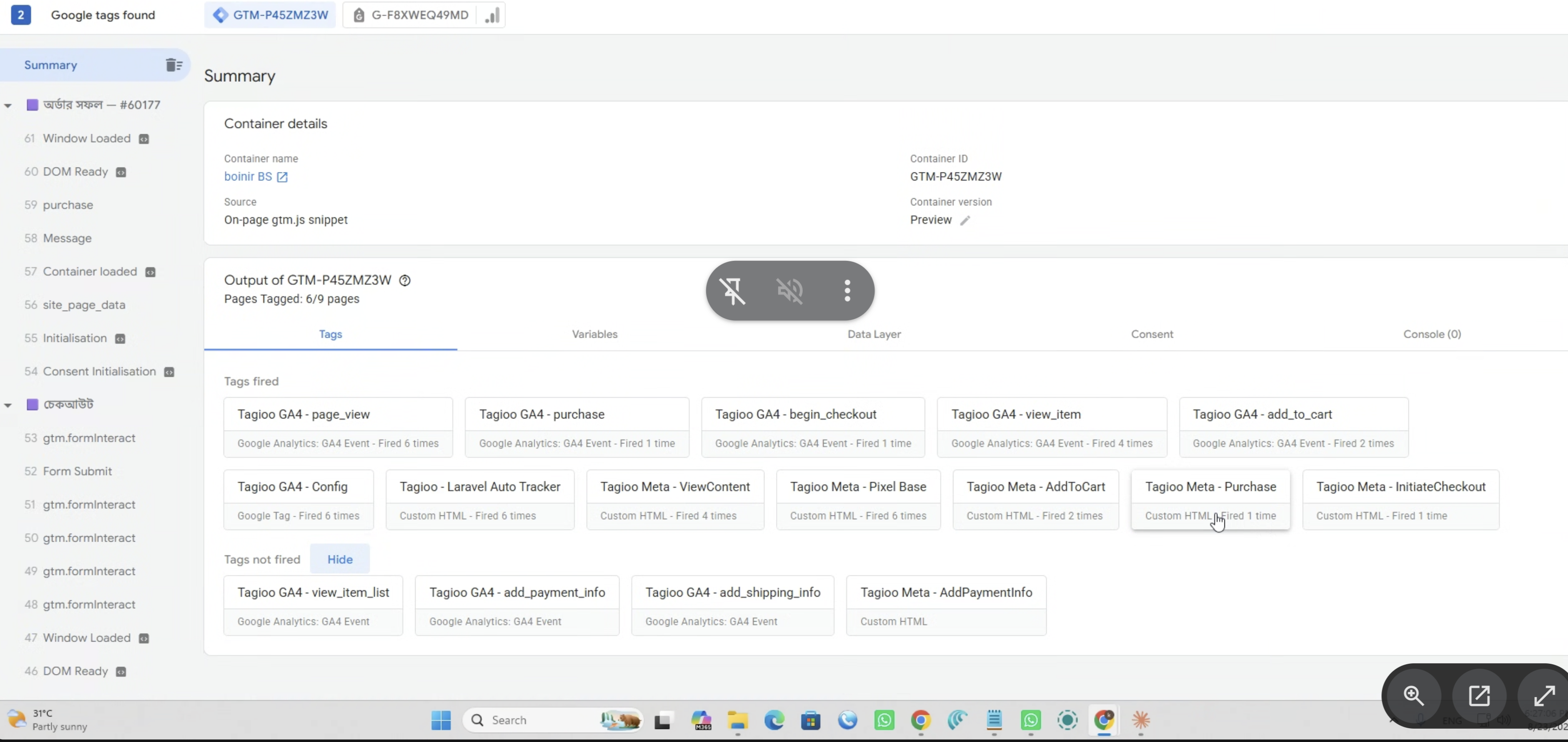The width and height of the screenshot is (1568, 742).
Task: Click the bar-chart icon beside G-F8XWEQ49MD
Action: click(492, 15)
